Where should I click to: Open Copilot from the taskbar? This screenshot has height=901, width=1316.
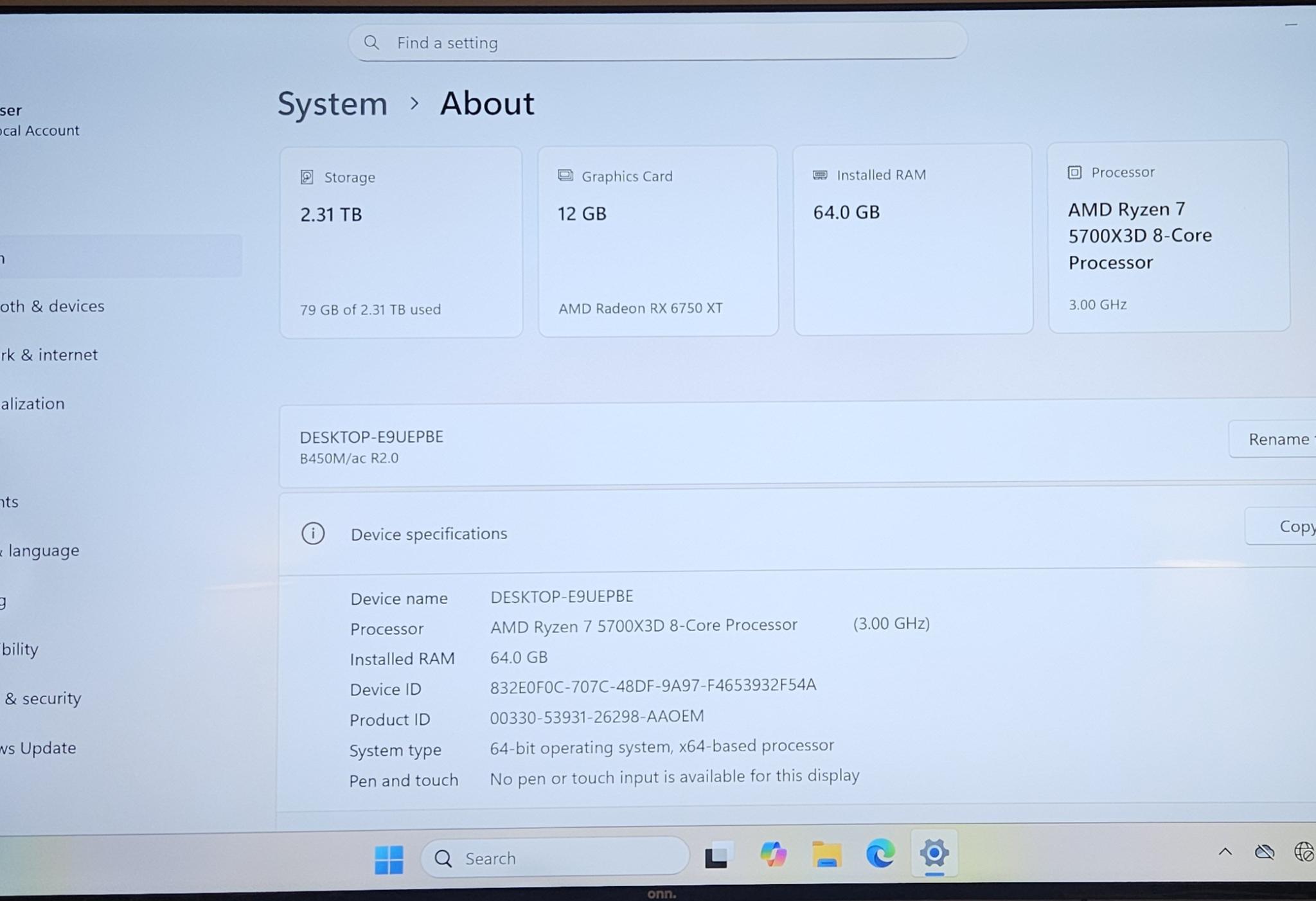(772, 854)
